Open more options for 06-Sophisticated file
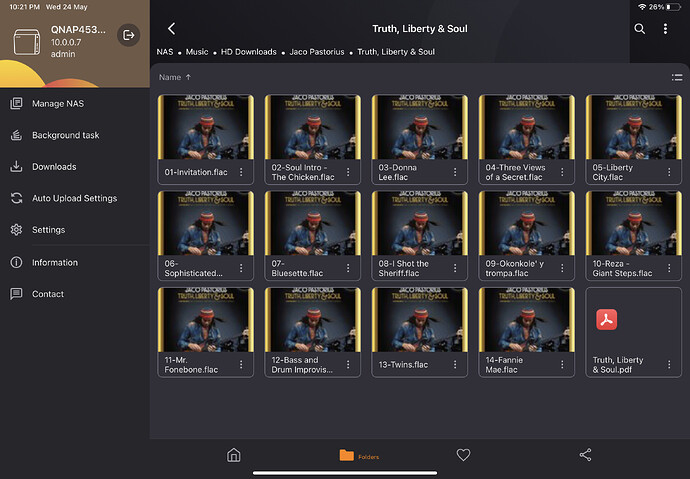This screenshot has width=690, height=479. pos(241,268)
